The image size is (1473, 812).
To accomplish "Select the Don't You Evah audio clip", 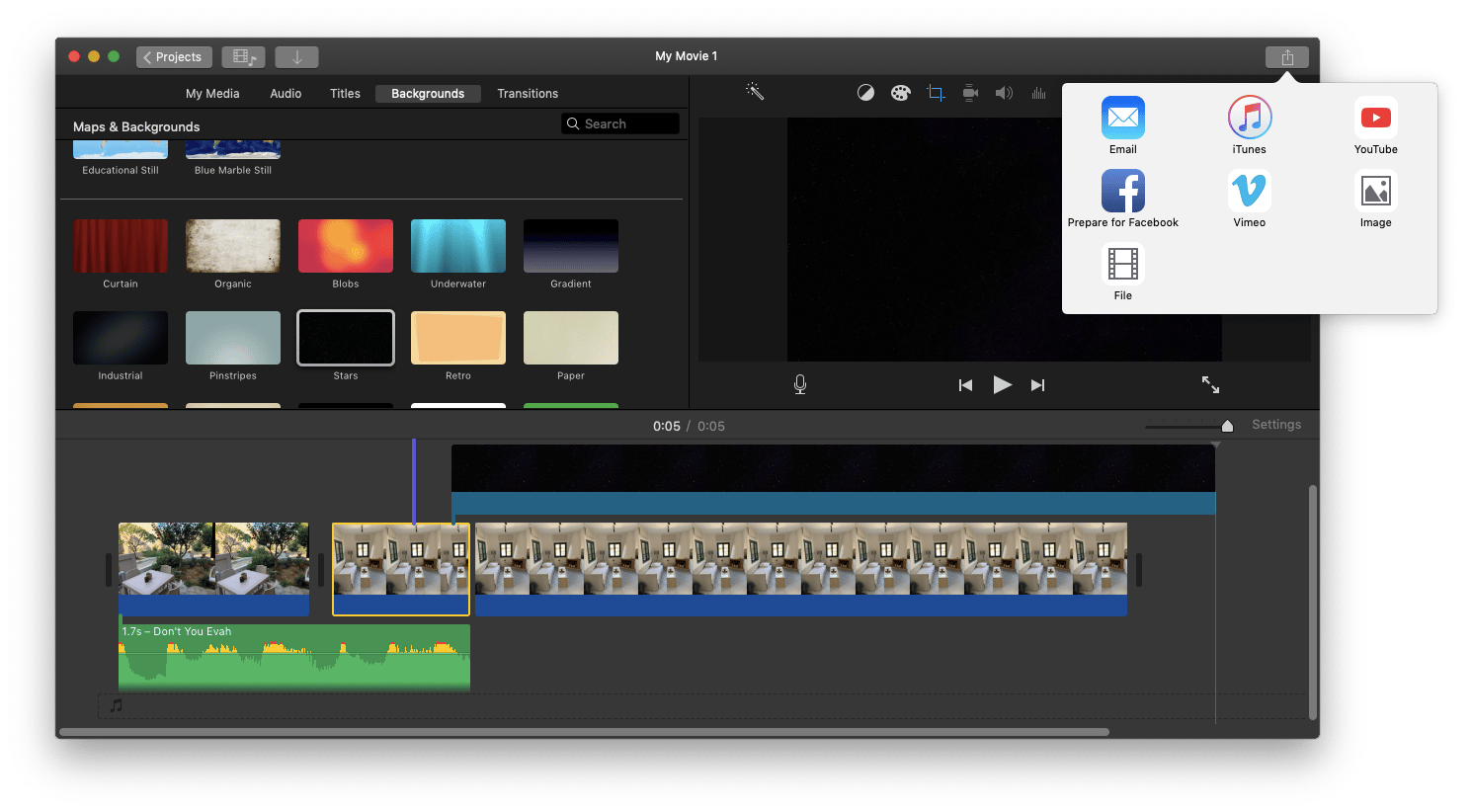I will click(x=294, y=656).
